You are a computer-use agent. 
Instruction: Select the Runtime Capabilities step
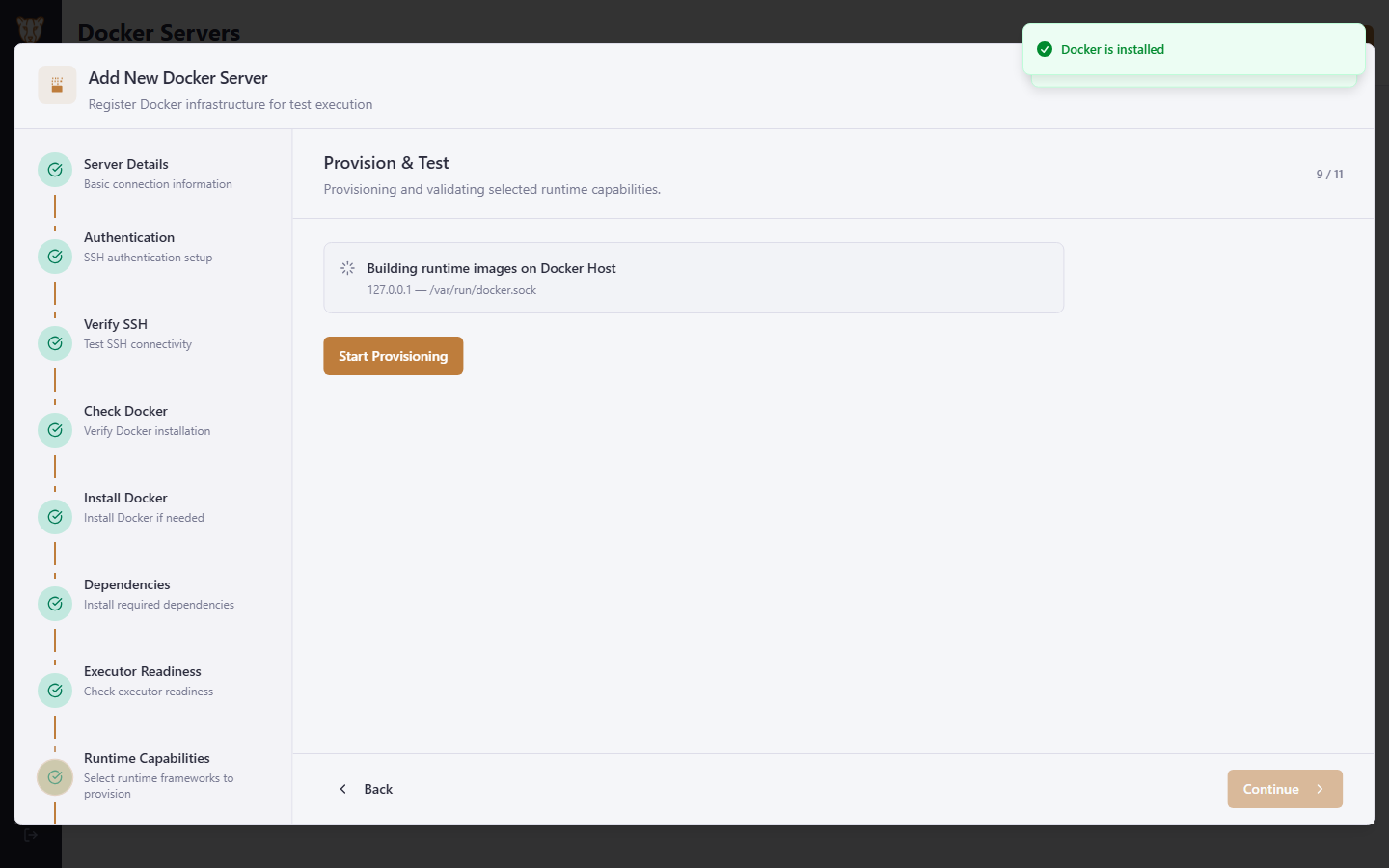[x=153, y=775]
